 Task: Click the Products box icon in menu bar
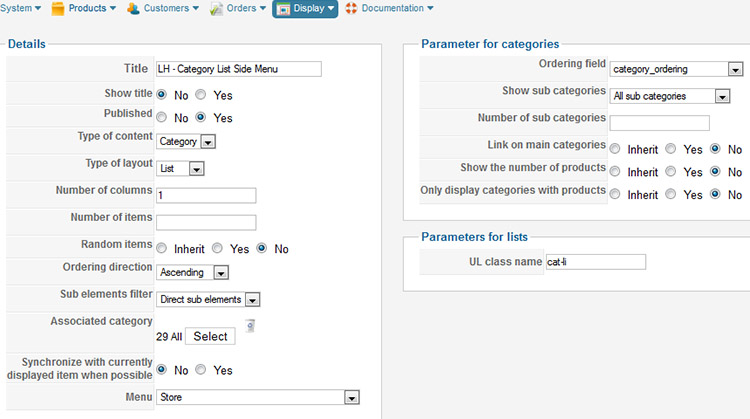(57, 9)
